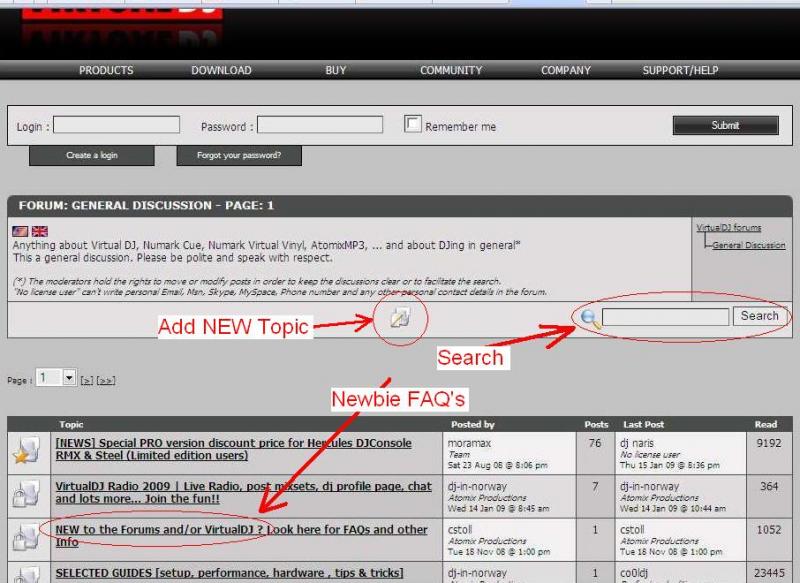Open VirtualDJ Radio 2009 topic
The height and width of the screenshot is (583, 800).
(243, 493)
